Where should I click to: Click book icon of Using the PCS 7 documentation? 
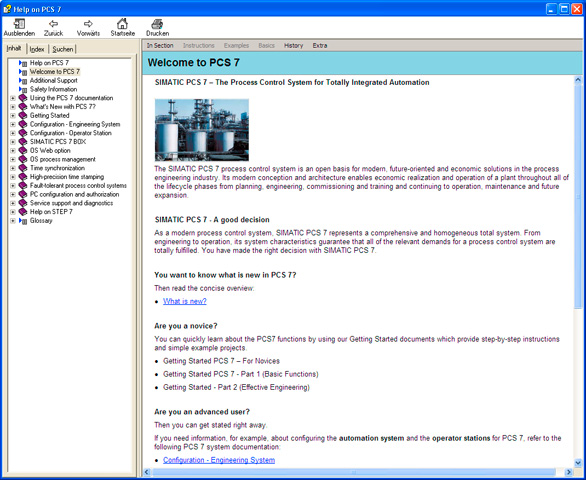click(x=23, y=98)
